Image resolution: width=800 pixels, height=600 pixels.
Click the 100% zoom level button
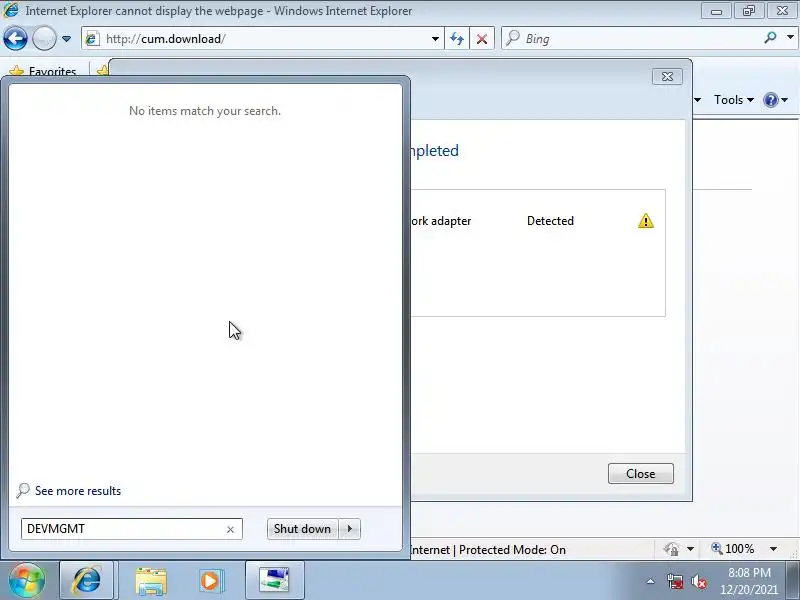click(734, 549)
